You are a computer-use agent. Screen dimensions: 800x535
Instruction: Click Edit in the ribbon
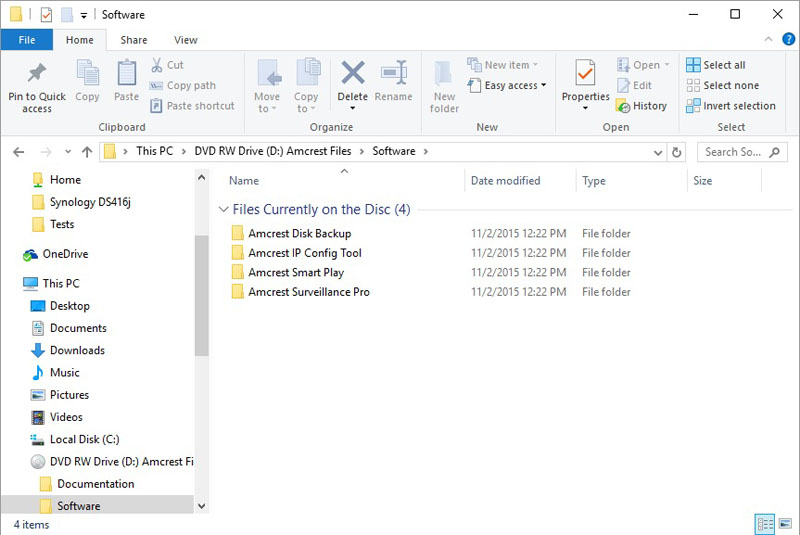[634, 86]
